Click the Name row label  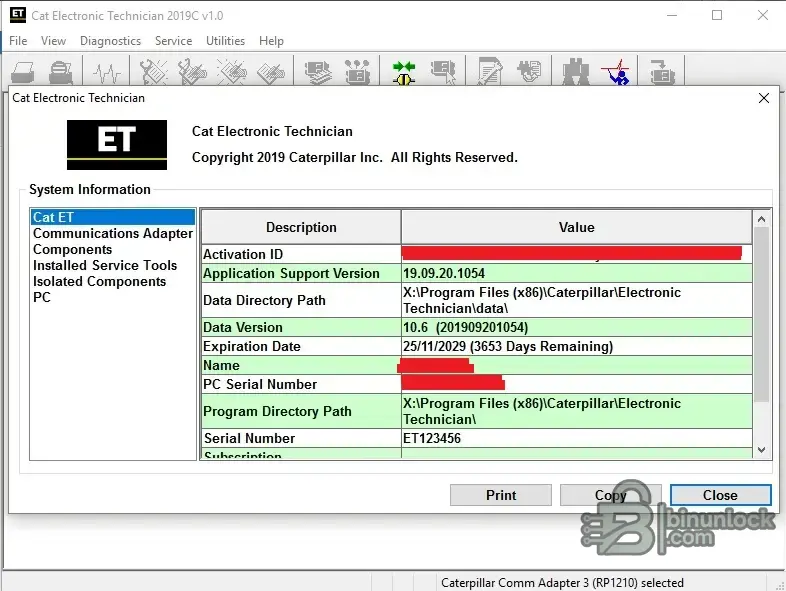coord(221,365)
